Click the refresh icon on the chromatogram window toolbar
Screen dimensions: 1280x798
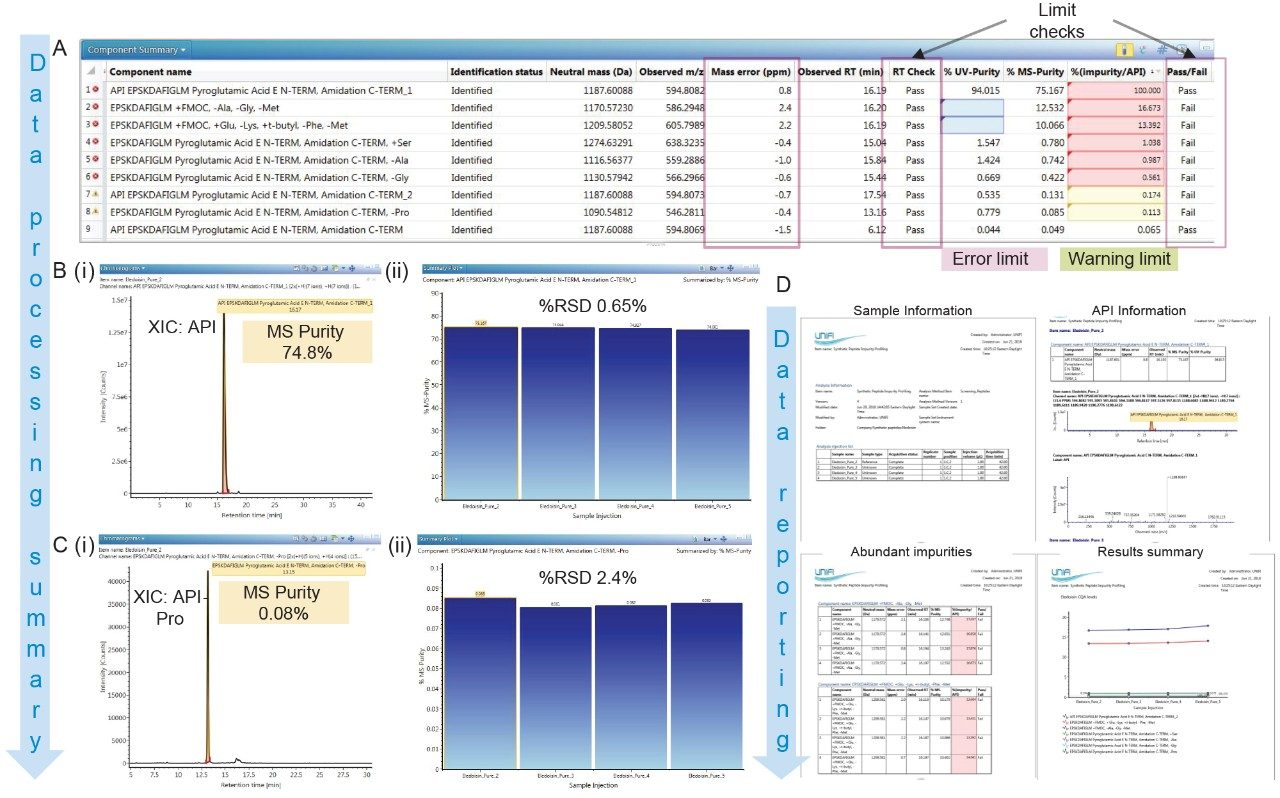314,268
